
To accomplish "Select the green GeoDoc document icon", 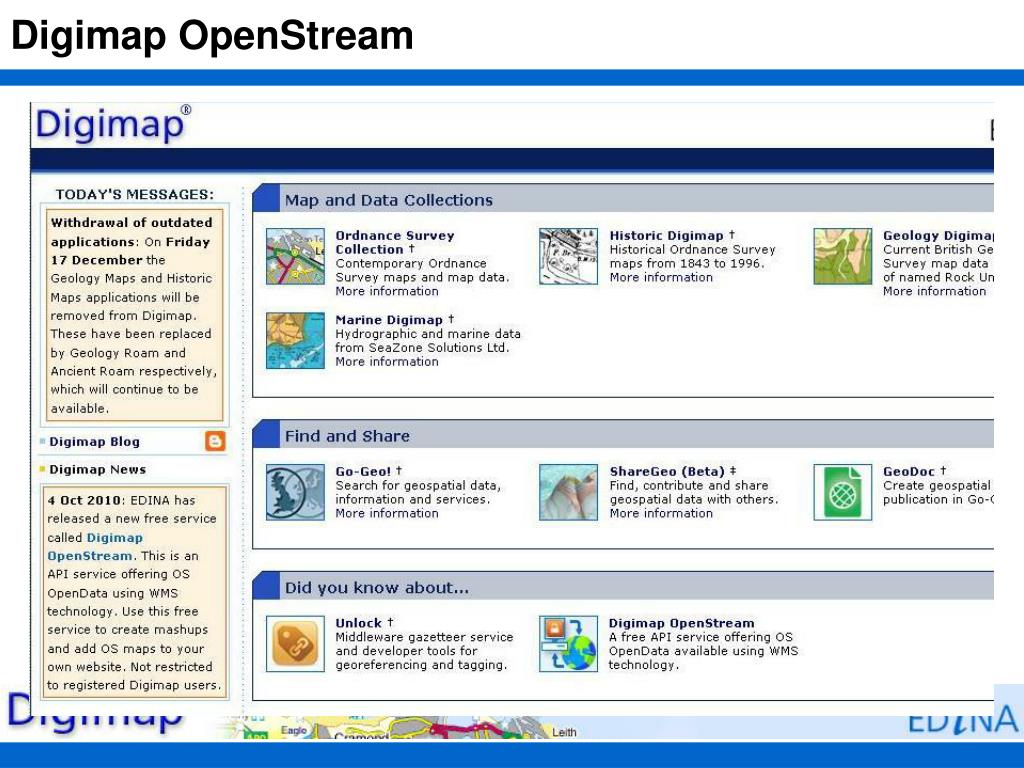I will (842, 492).
